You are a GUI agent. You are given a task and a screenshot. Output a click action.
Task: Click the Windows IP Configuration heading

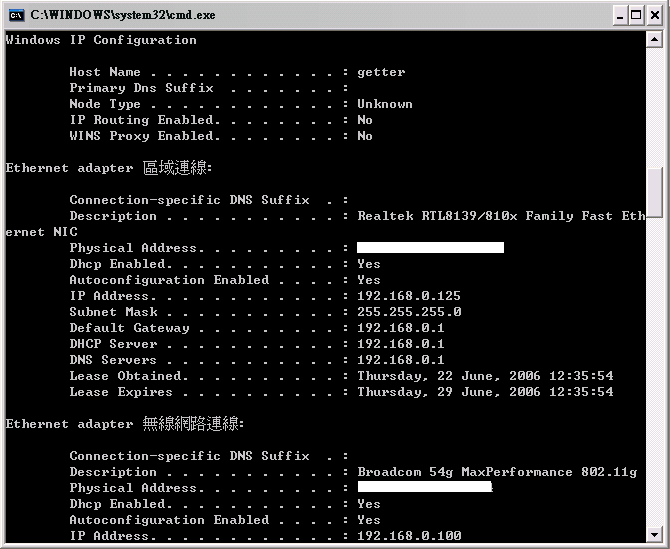pyautogui.click(x=101, y=40)
